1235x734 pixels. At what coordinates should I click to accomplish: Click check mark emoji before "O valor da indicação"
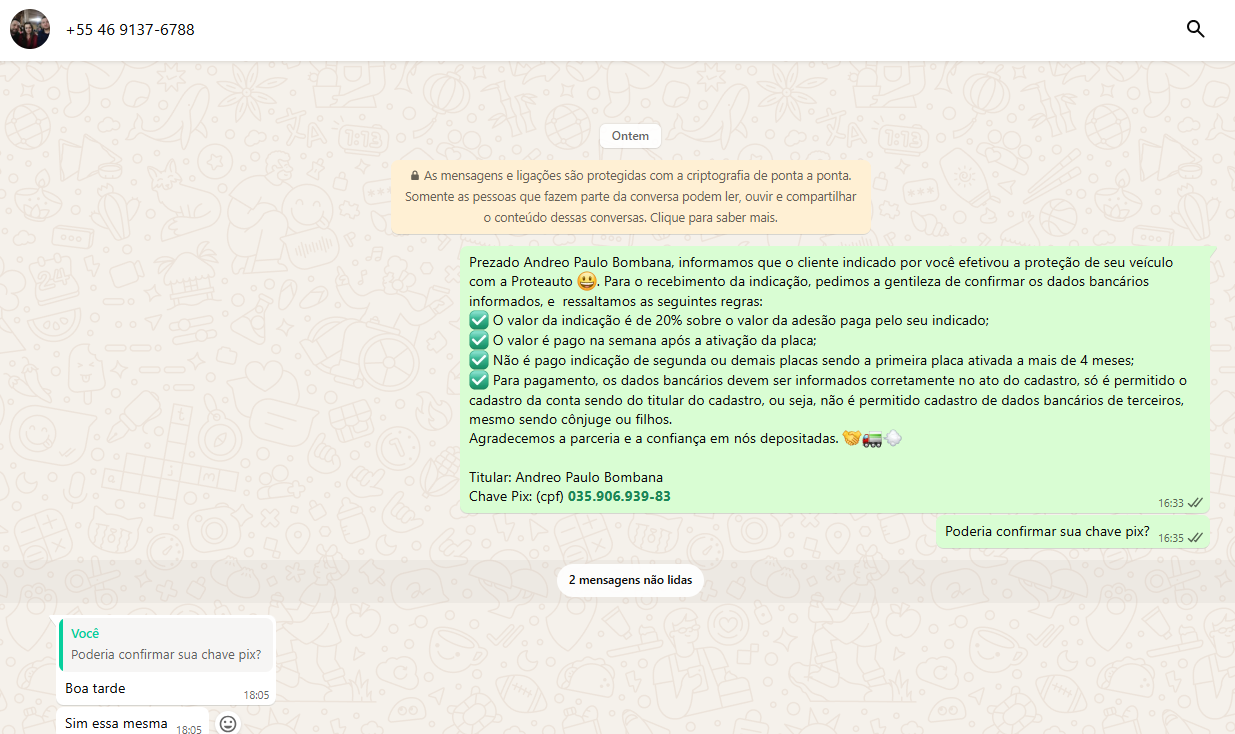(479, 320)
